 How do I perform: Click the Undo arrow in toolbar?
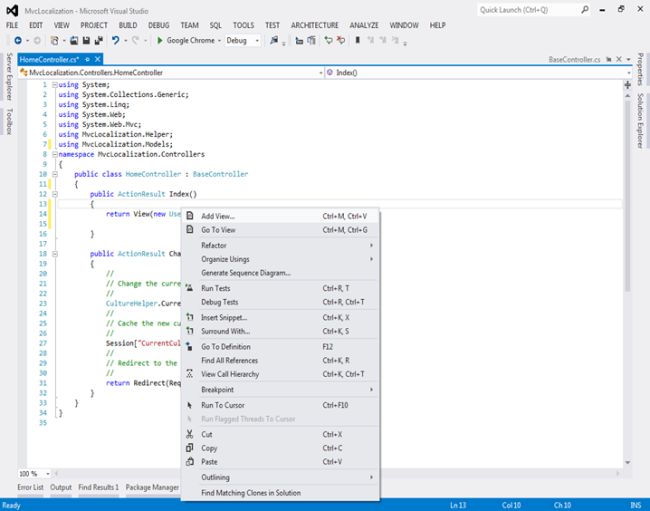pos(117,41)
